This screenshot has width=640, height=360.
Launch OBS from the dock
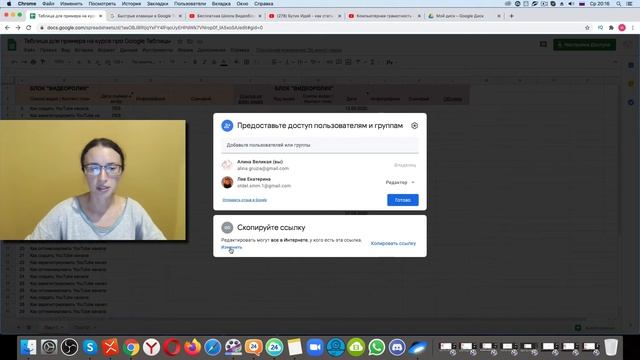[x=69, y=347]
